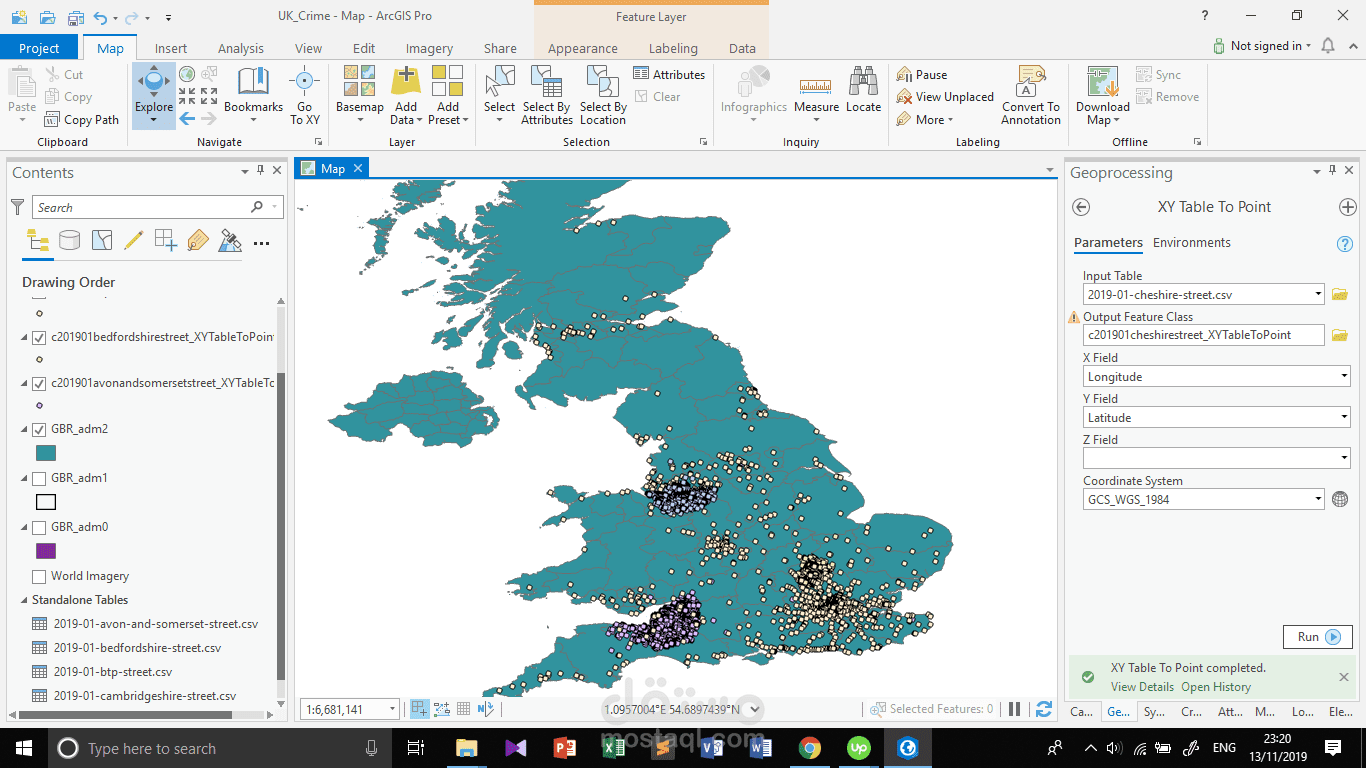
Task: Collapse the Standalone Tables group
Action: click(x=24, y=600)
